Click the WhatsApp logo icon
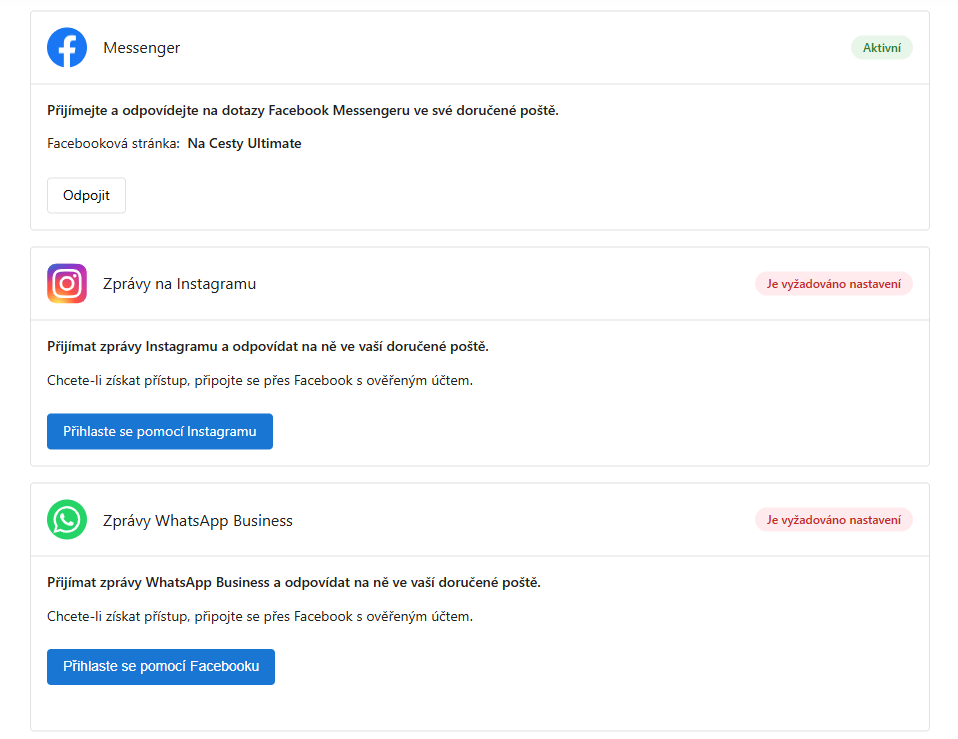Image resolution: width=958 pixels, height=739 pixels. pos(67,520)
